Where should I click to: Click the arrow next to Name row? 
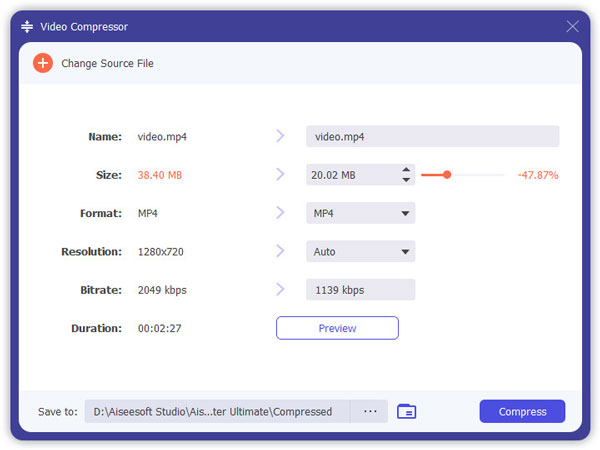point(280,136)
